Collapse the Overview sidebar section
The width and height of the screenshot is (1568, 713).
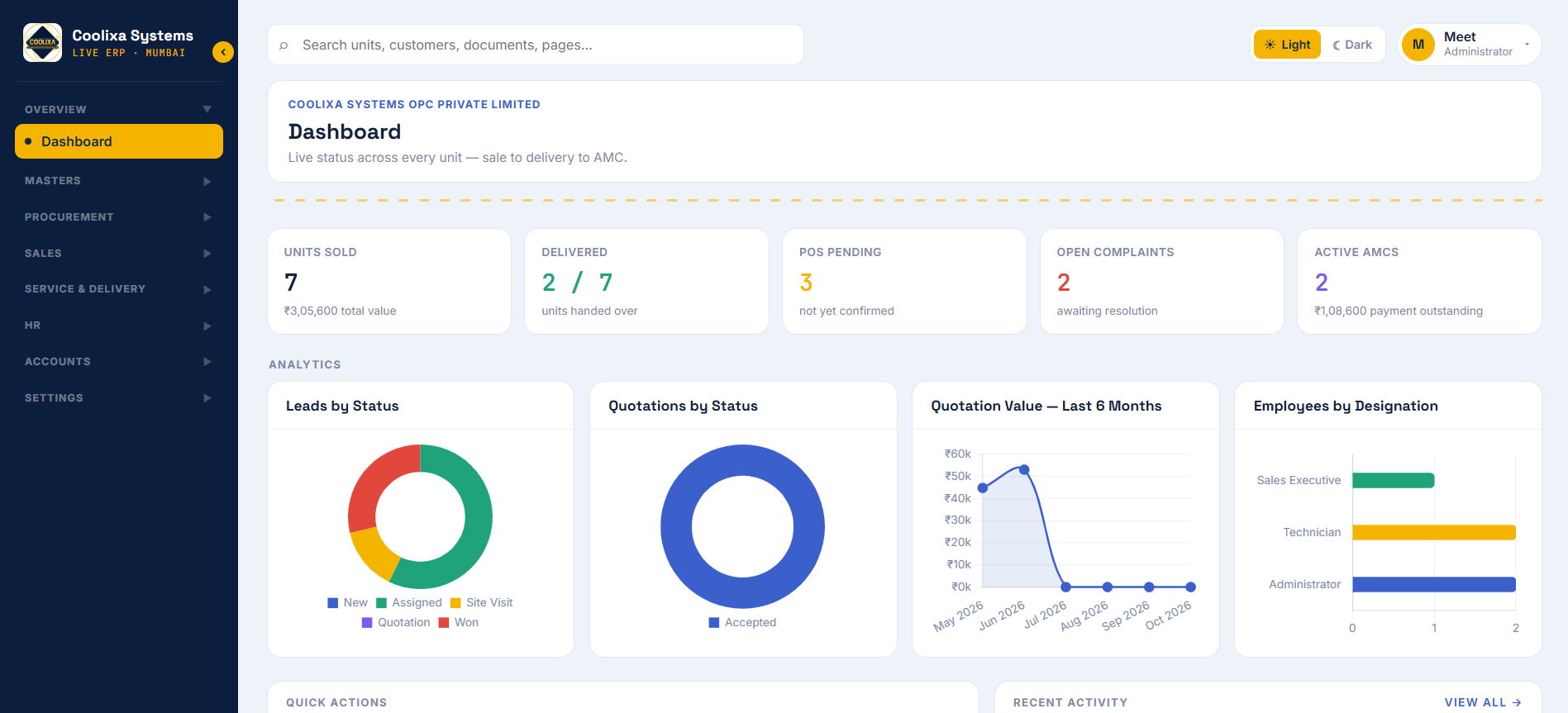tap(119, 109)
